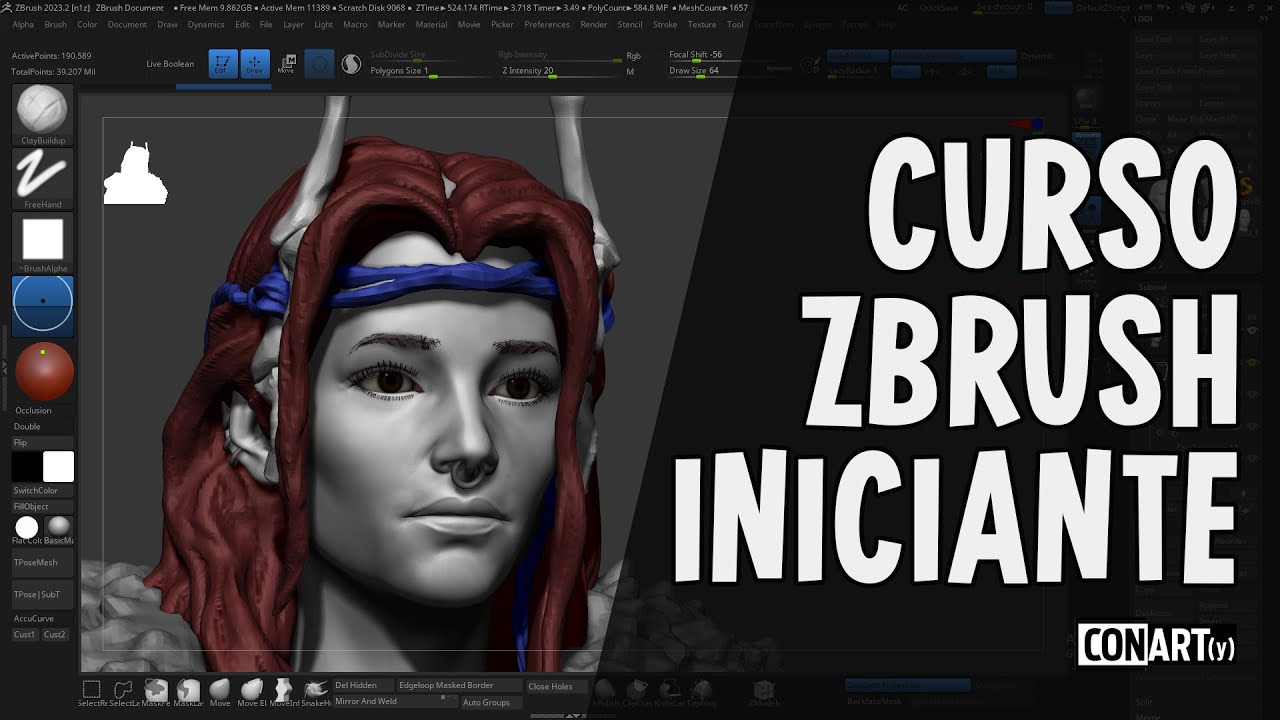Viewport: 1280px width, 720px height.
Task: Open the Render menu
Action: tap(594, 24)
